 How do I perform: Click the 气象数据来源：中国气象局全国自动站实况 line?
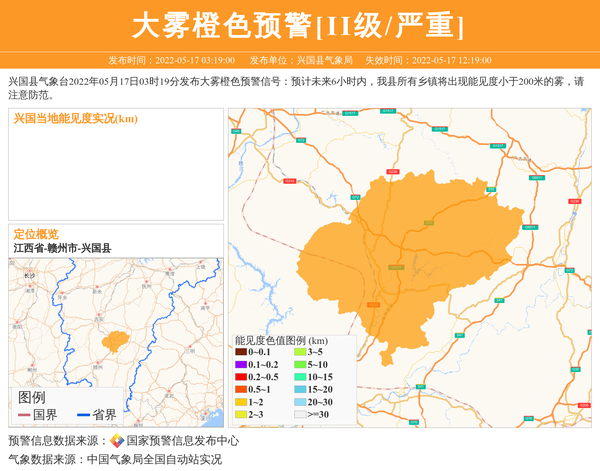[x=115, y=459]
